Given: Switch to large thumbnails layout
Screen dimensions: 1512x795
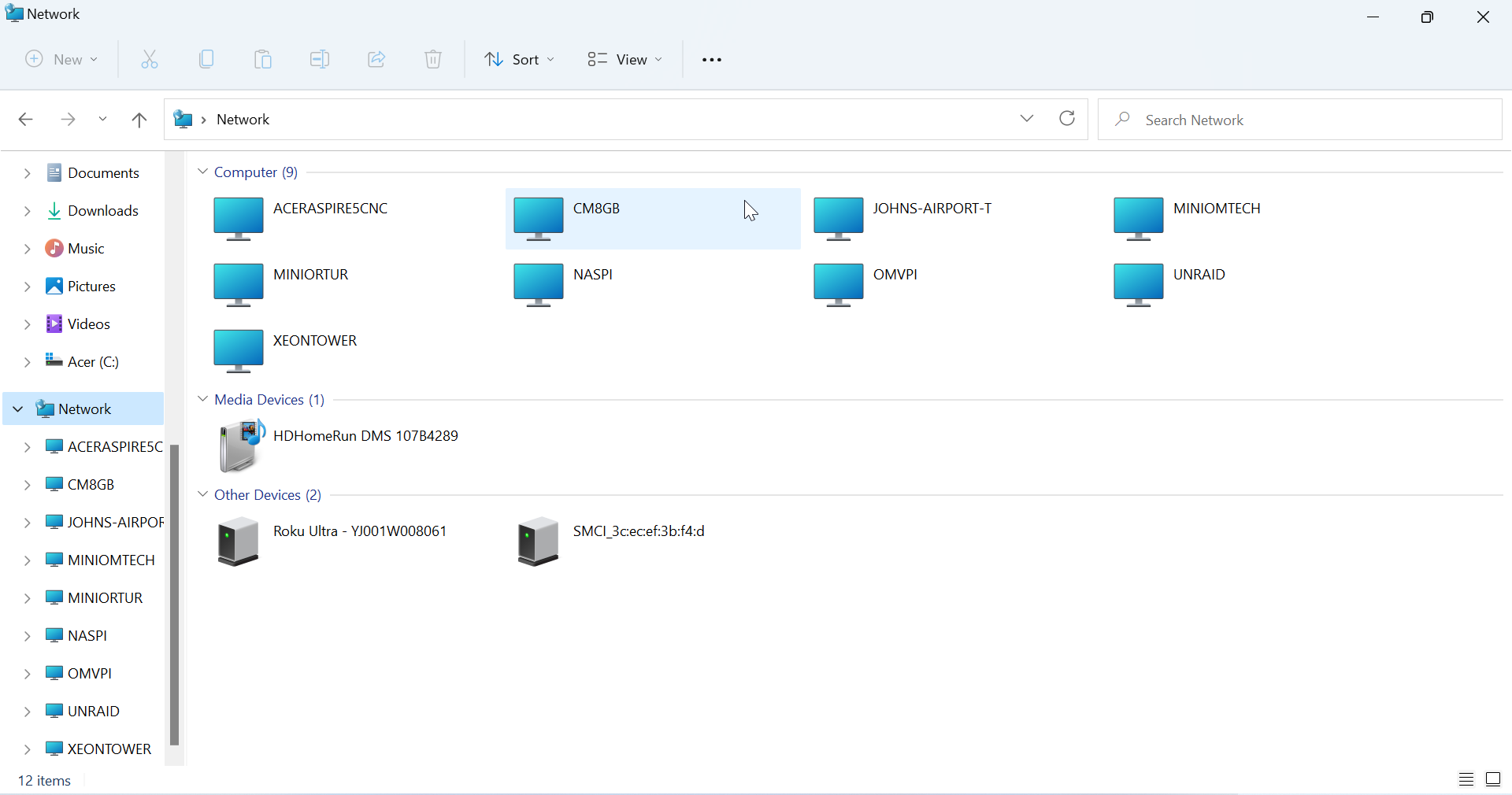Looking at the screenshot, I should [1494, 780].
